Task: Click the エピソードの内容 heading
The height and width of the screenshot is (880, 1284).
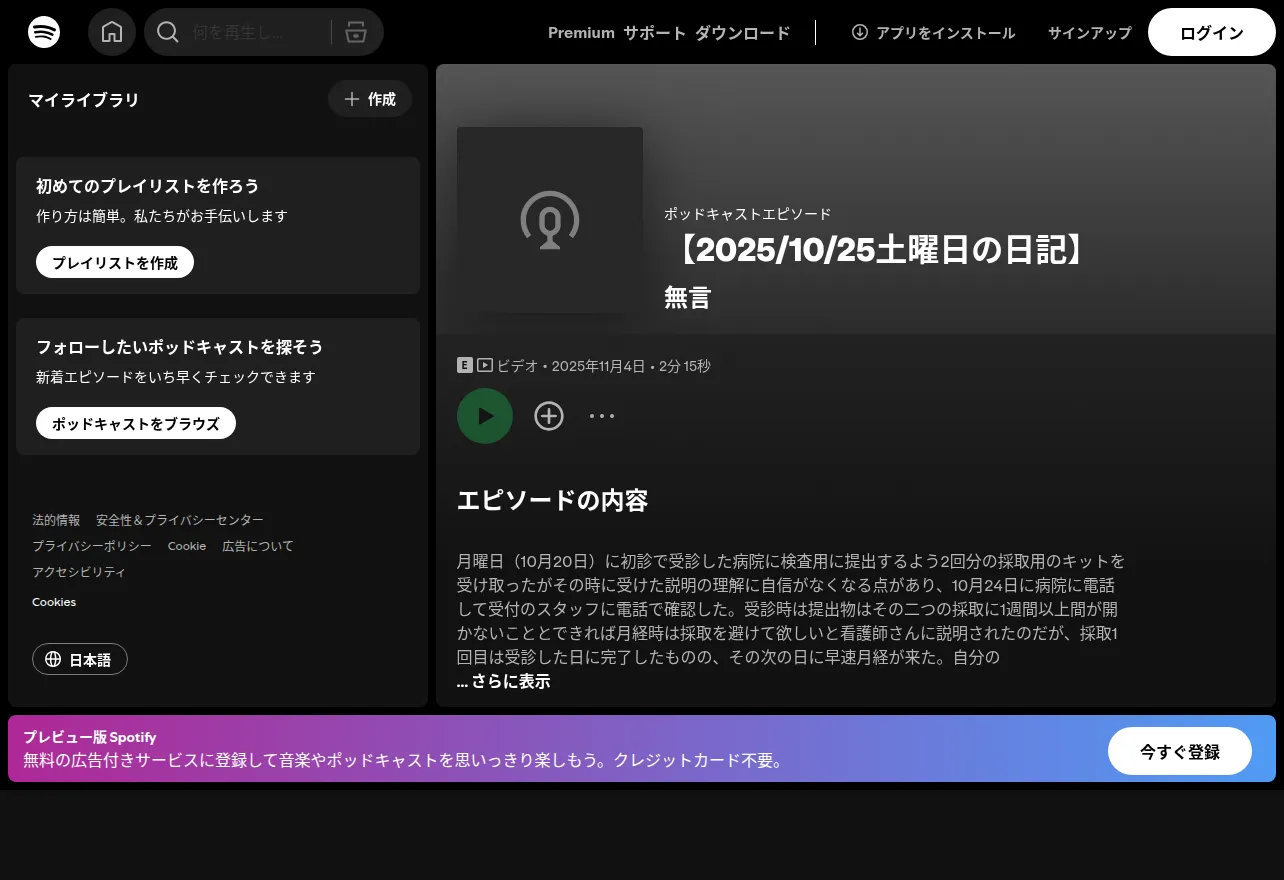Action: [553, 501]
